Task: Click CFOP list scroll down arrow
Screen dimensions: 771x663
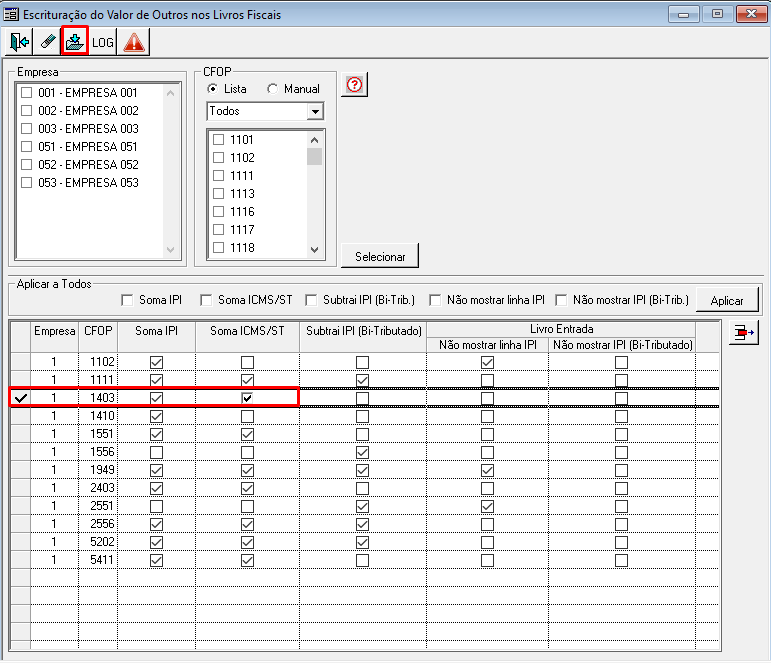Action: [315, 250]
